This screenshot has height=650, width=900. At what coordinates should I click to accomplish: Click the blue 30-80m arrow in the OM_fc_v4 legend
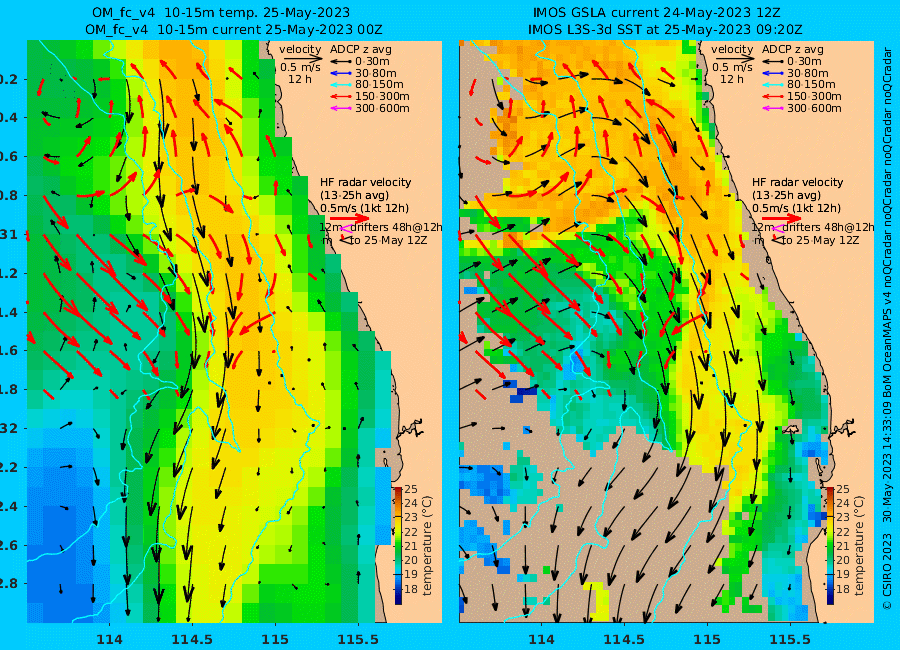tap(341, 73)
